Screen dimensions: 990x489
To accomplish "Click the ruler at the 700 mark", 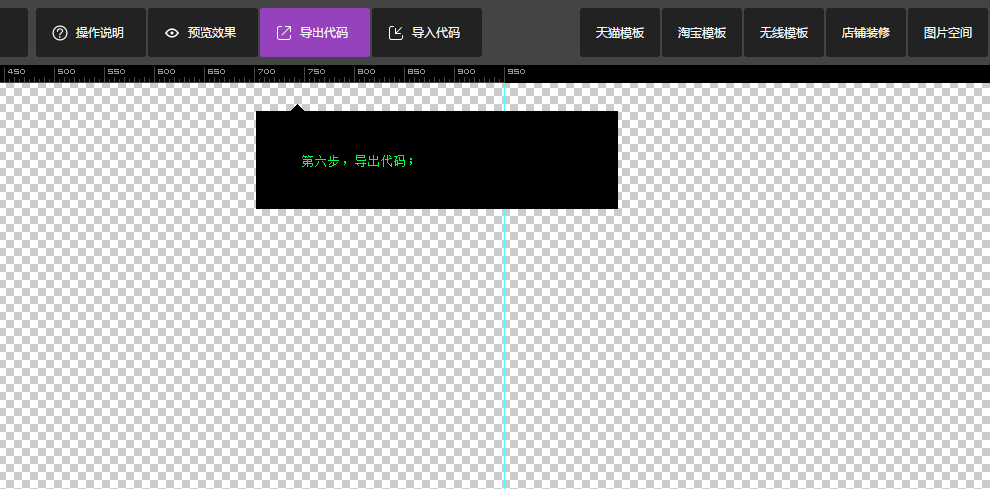I will (x=266, y=72).
